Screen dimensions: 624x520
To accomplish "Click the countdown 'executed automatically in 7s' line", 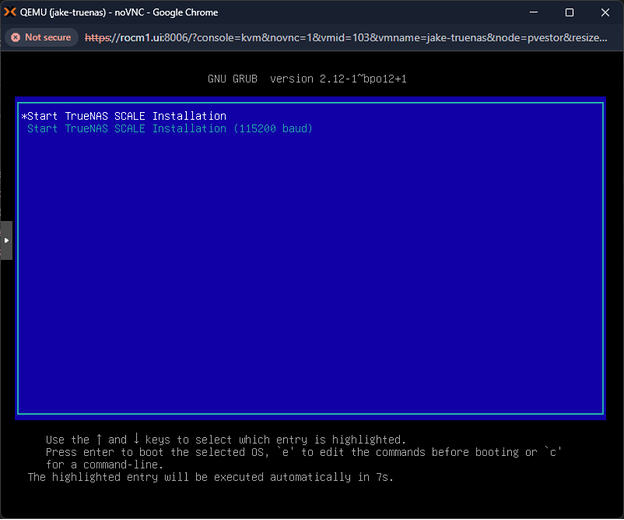I will point(211,477).
